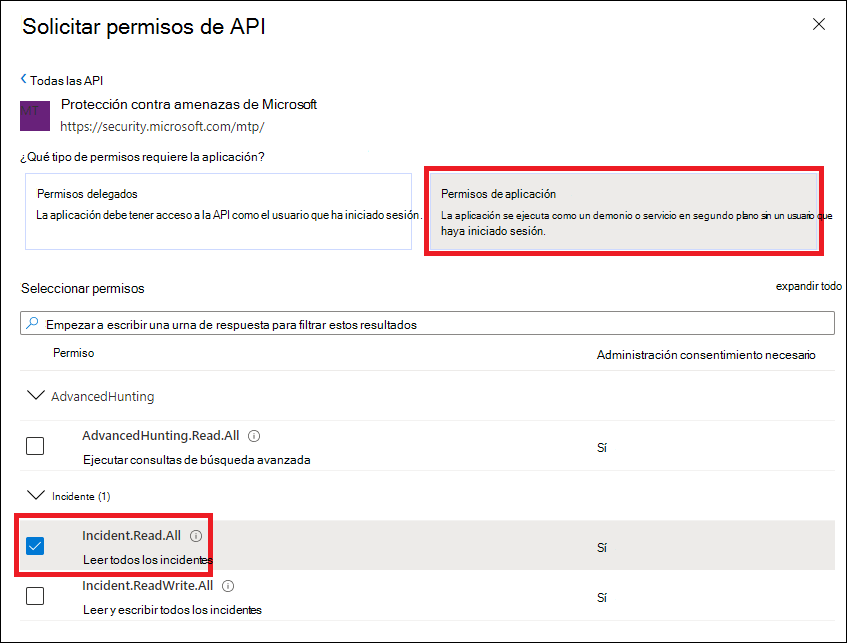The width and height of the screenshot is (847, 643).
Task: Click the Administración consentimiento necesario column header
Action: coord(706,355)
